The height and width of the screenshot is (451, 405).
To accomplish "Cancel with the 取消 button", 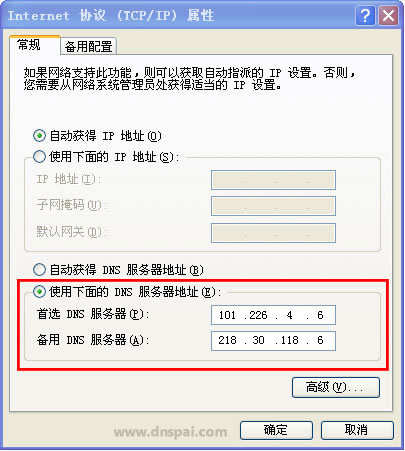I will (x=357, y=430).
